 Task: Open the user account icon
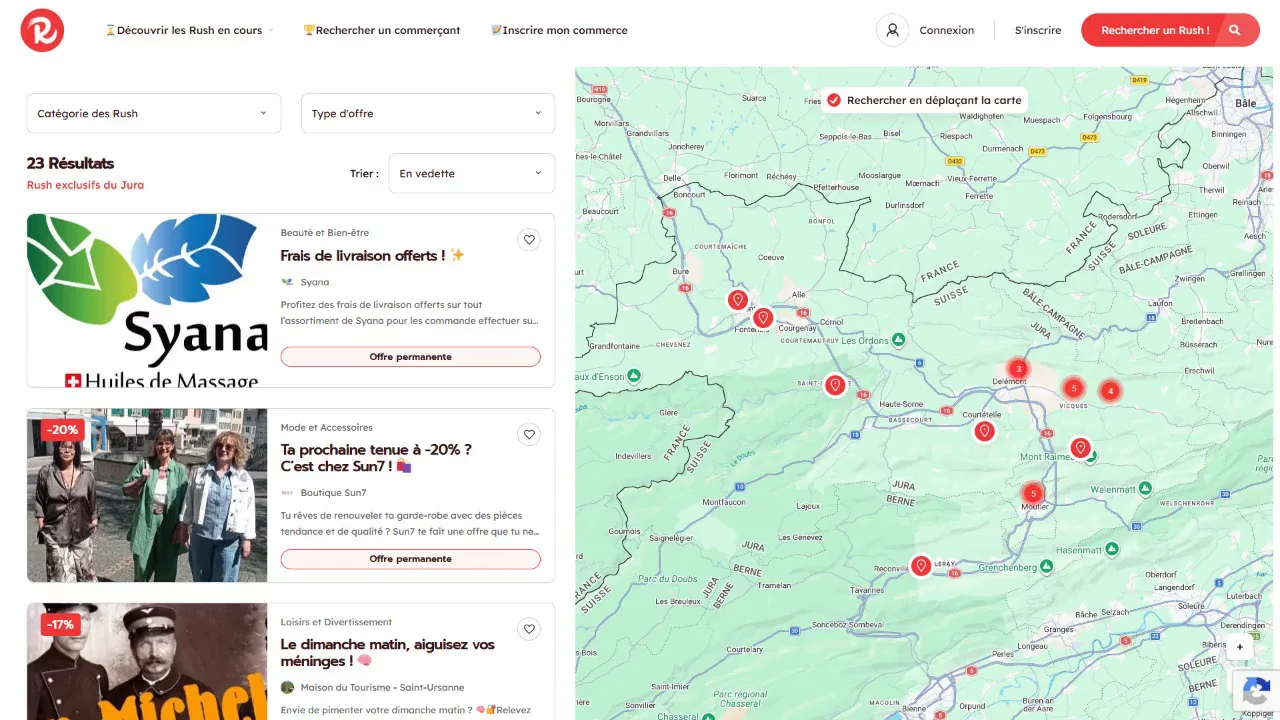pos(892,30)
